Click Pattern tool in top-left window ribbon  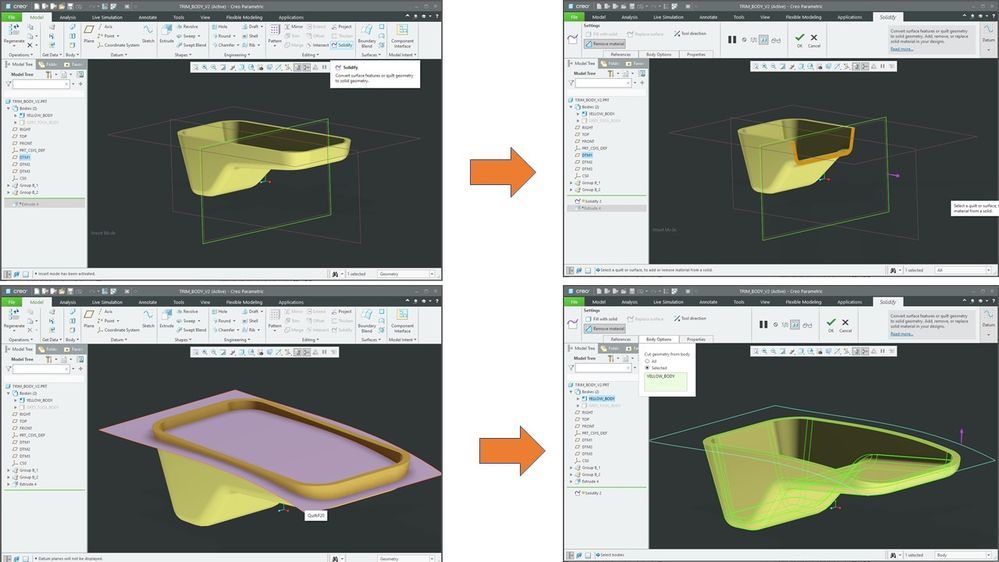coord(275,34)
